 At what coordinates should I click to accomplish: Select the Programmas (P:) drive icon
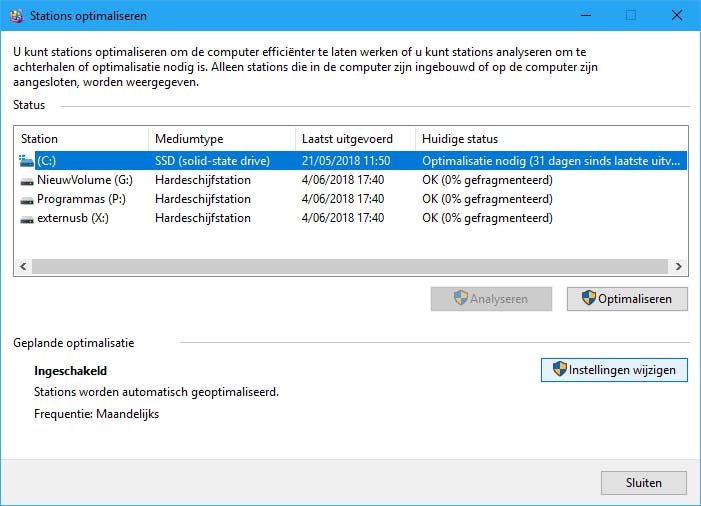coord(27,200)
